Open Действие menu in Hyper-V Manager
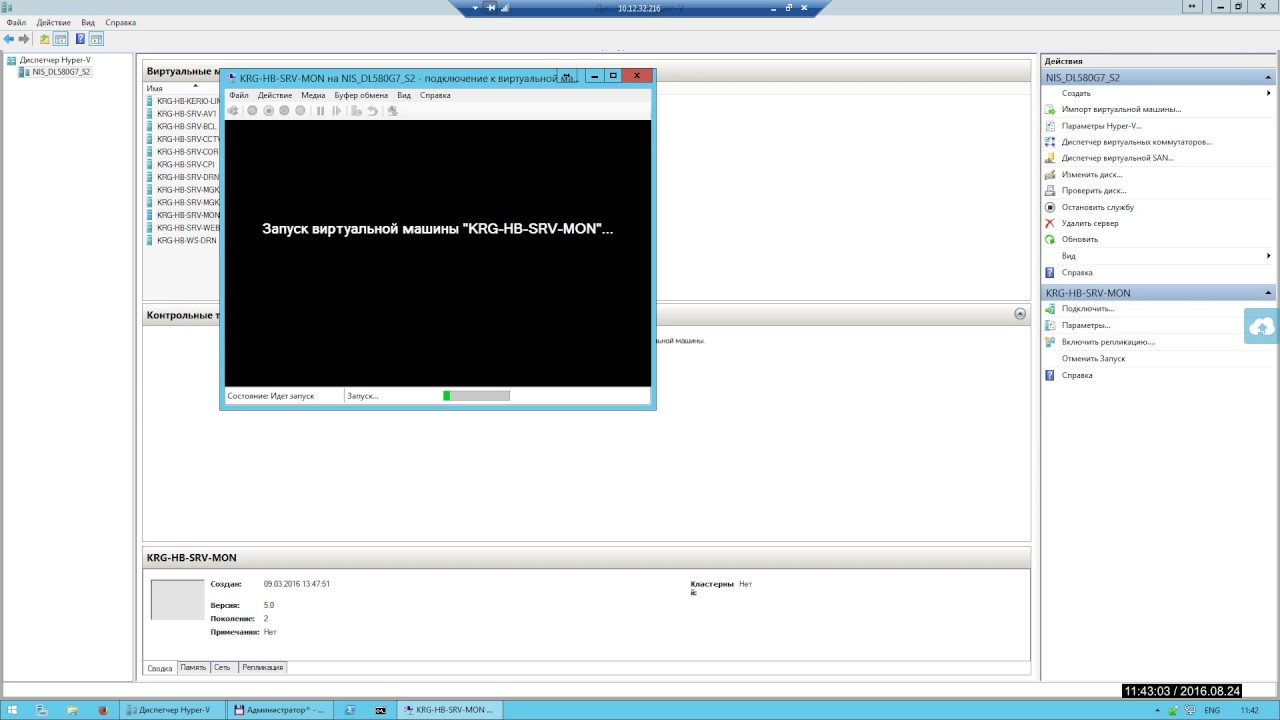This screenshot has height=720, width=1280. [x=53, y=22]
